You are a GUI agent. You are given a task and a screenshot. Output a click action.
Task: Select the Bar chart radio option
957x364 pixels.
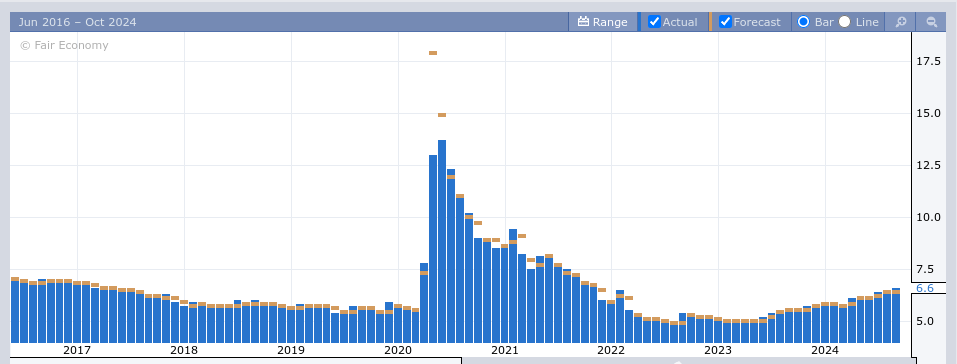click(803, 22)
